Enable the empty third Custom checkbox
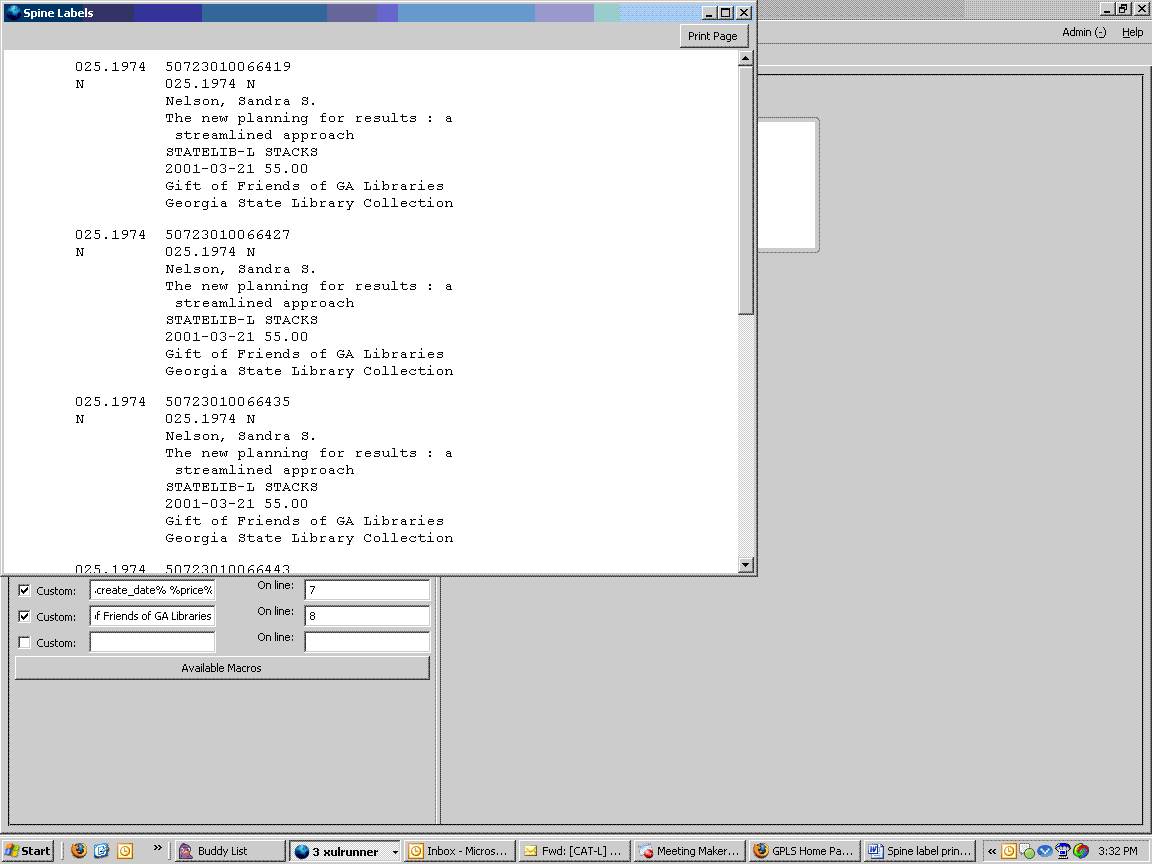1152x864 pixels. pyautogui.click(x=24, y=642)
